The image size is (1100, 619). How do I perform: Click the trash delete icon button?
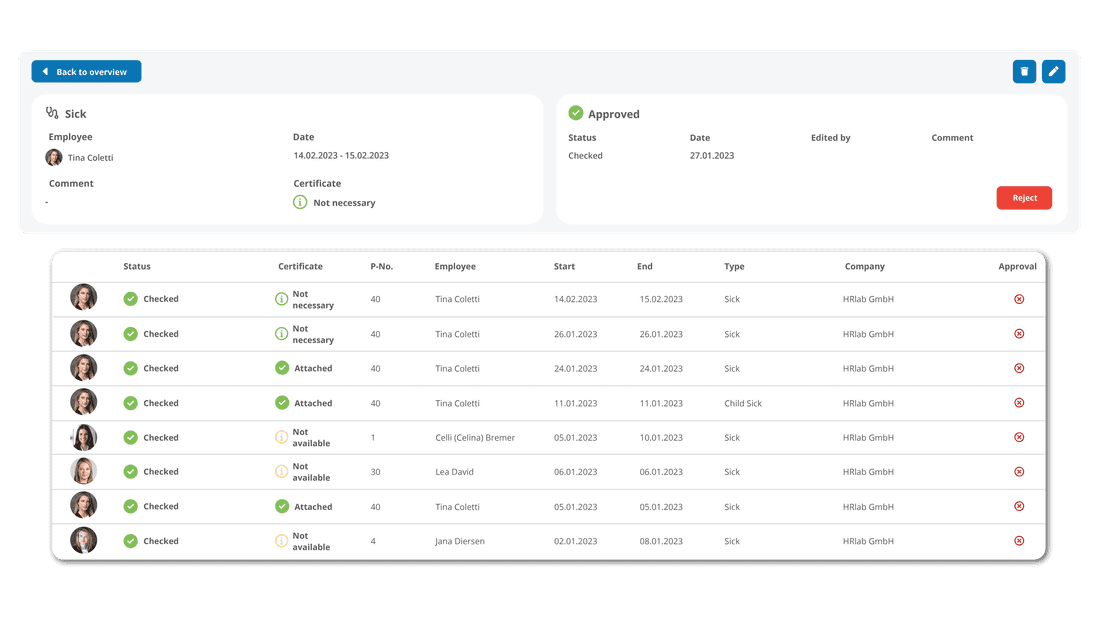click(1024, 71)
